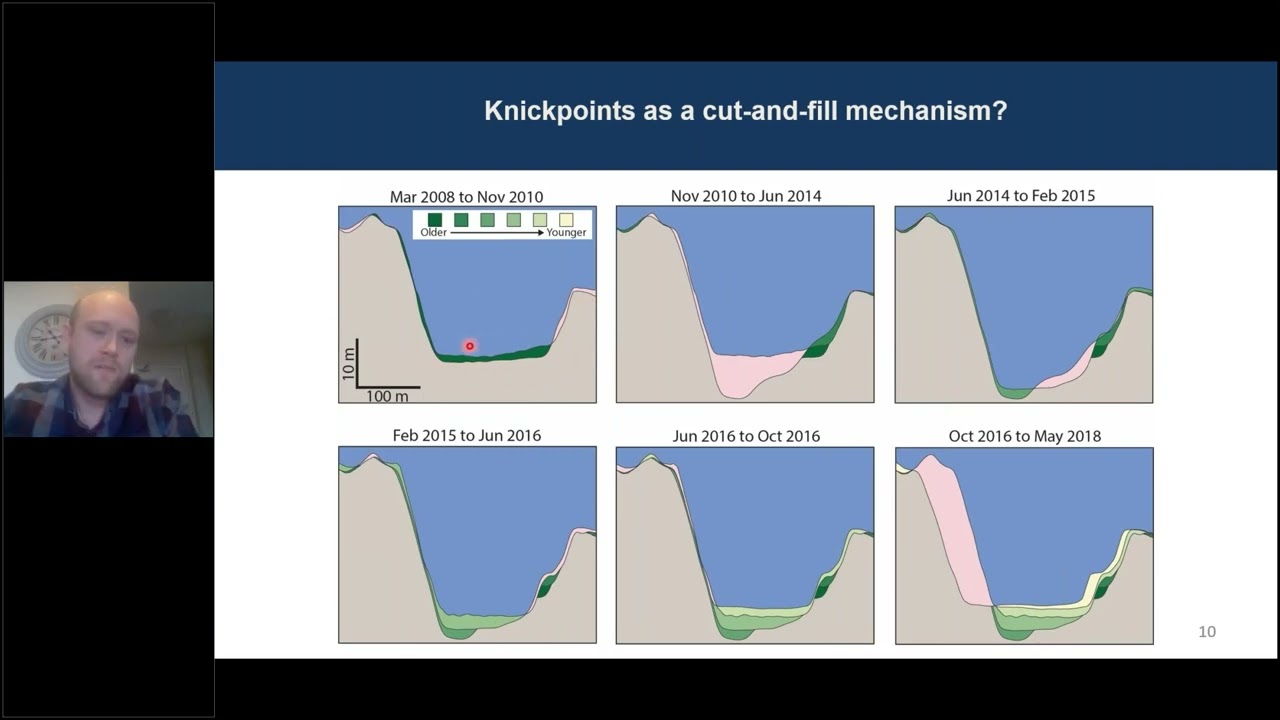The height and width of the screenshot is (720, 1280).
Task: Select the 'Feb 2015 to Jun 2016' panel label
Action: 467,436
